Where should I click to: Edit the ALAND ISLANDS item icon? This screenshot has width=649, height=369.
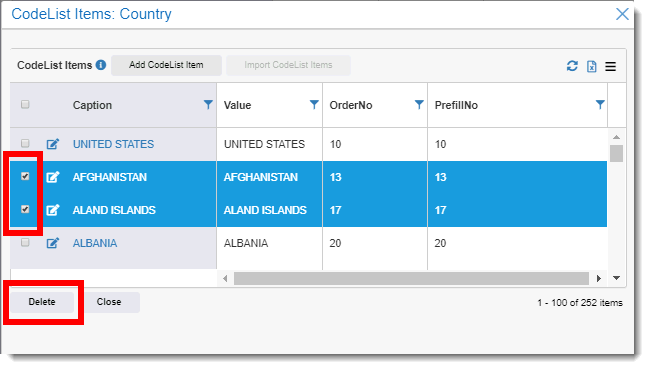pos(53,210)
